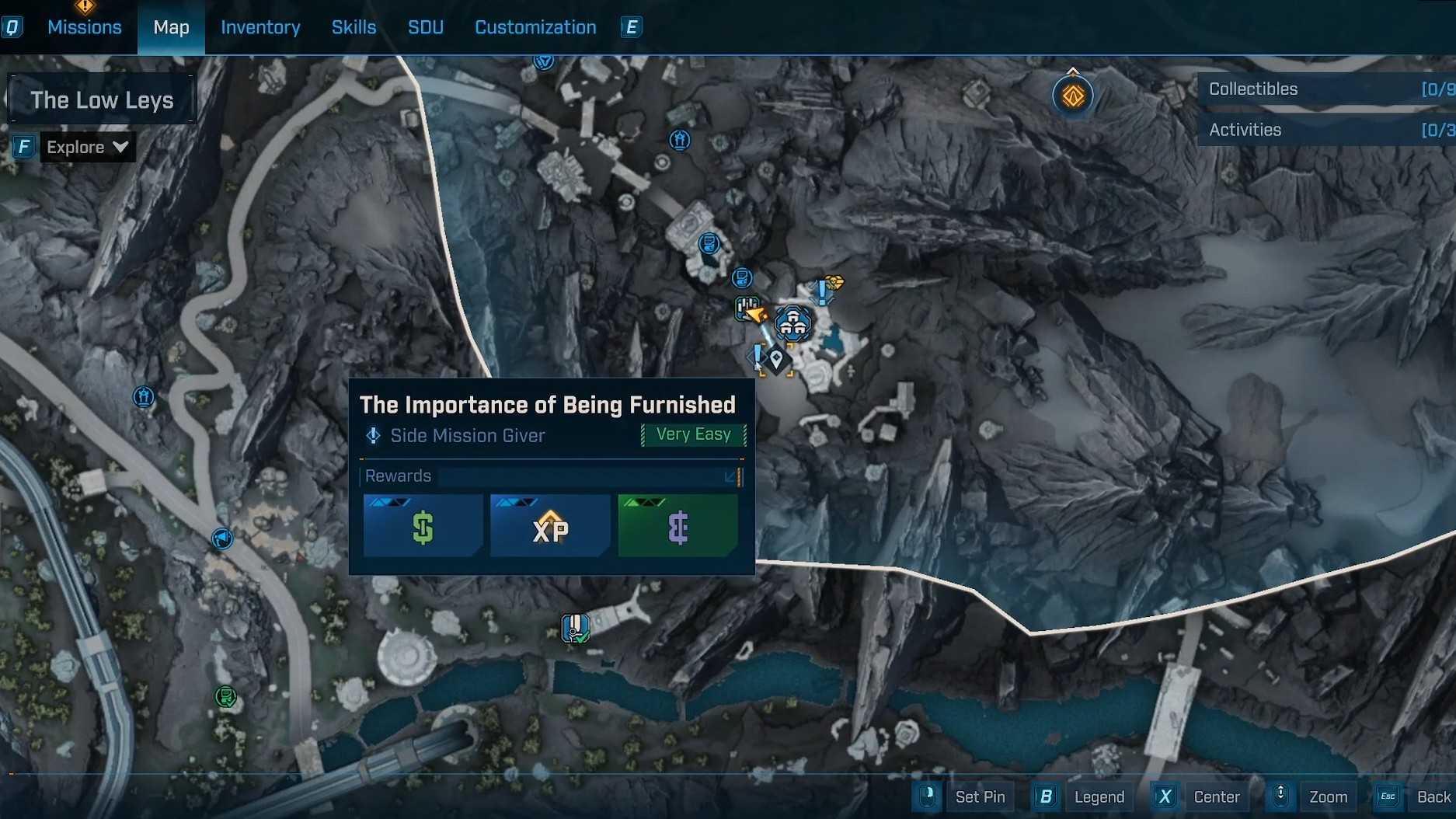1456x819 pixels.
Task: Click the side mission exclamation beside the pin
Action: tap(758, 357)
